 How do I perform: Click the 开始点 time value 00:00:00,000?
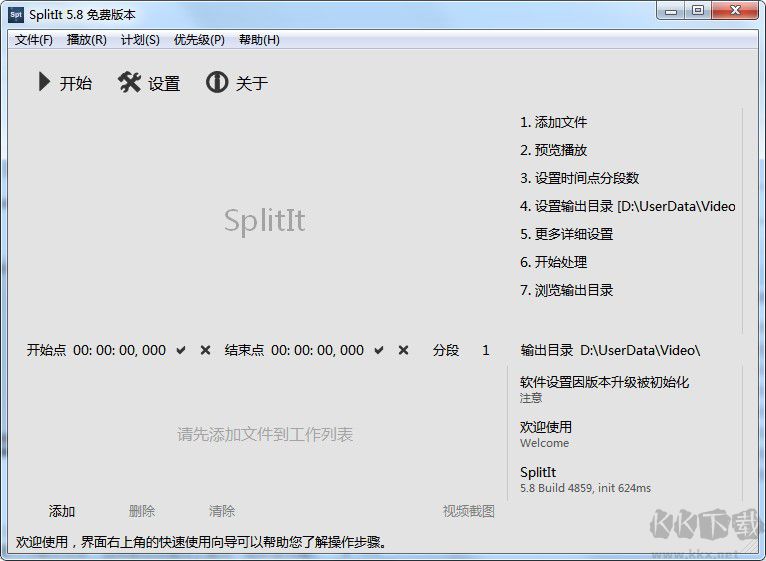(119, 350)
